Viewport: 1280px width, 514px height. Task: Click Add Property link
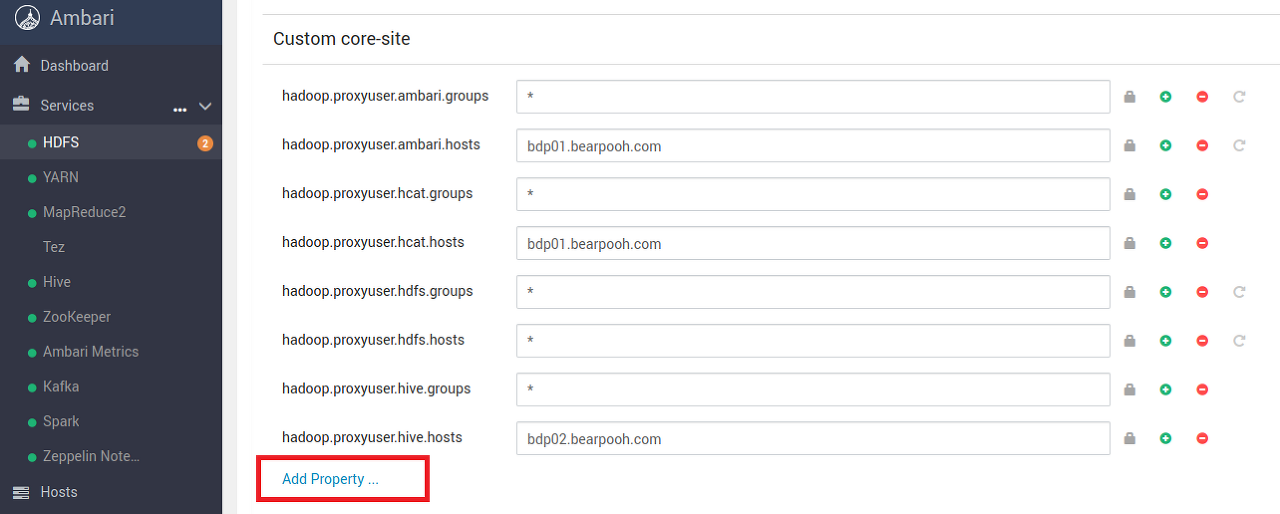click(x=330, y=479)
